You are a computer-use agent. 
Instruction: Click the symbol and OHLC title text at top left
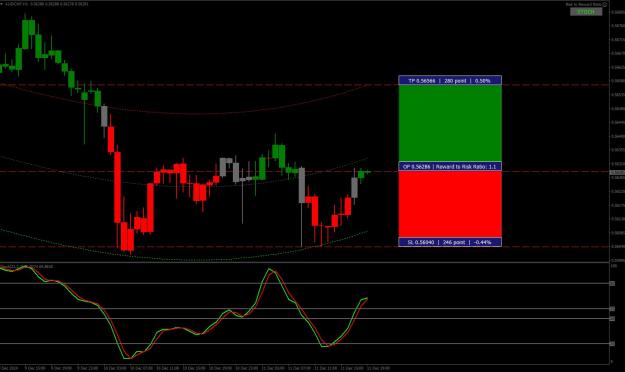(47, 4)
